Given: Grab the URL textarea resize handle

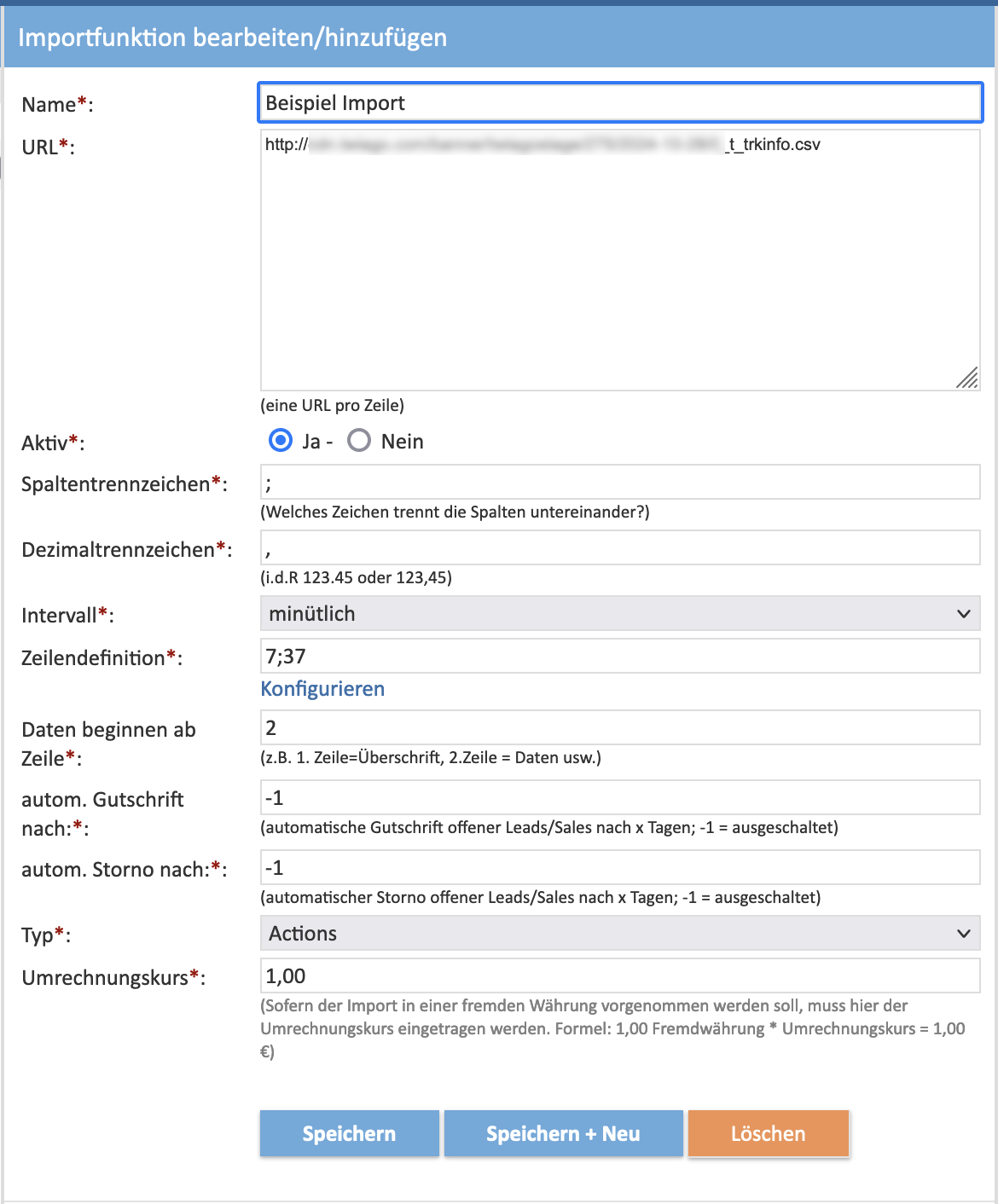Looking at the screenshot, I should [x=967, y=378].
